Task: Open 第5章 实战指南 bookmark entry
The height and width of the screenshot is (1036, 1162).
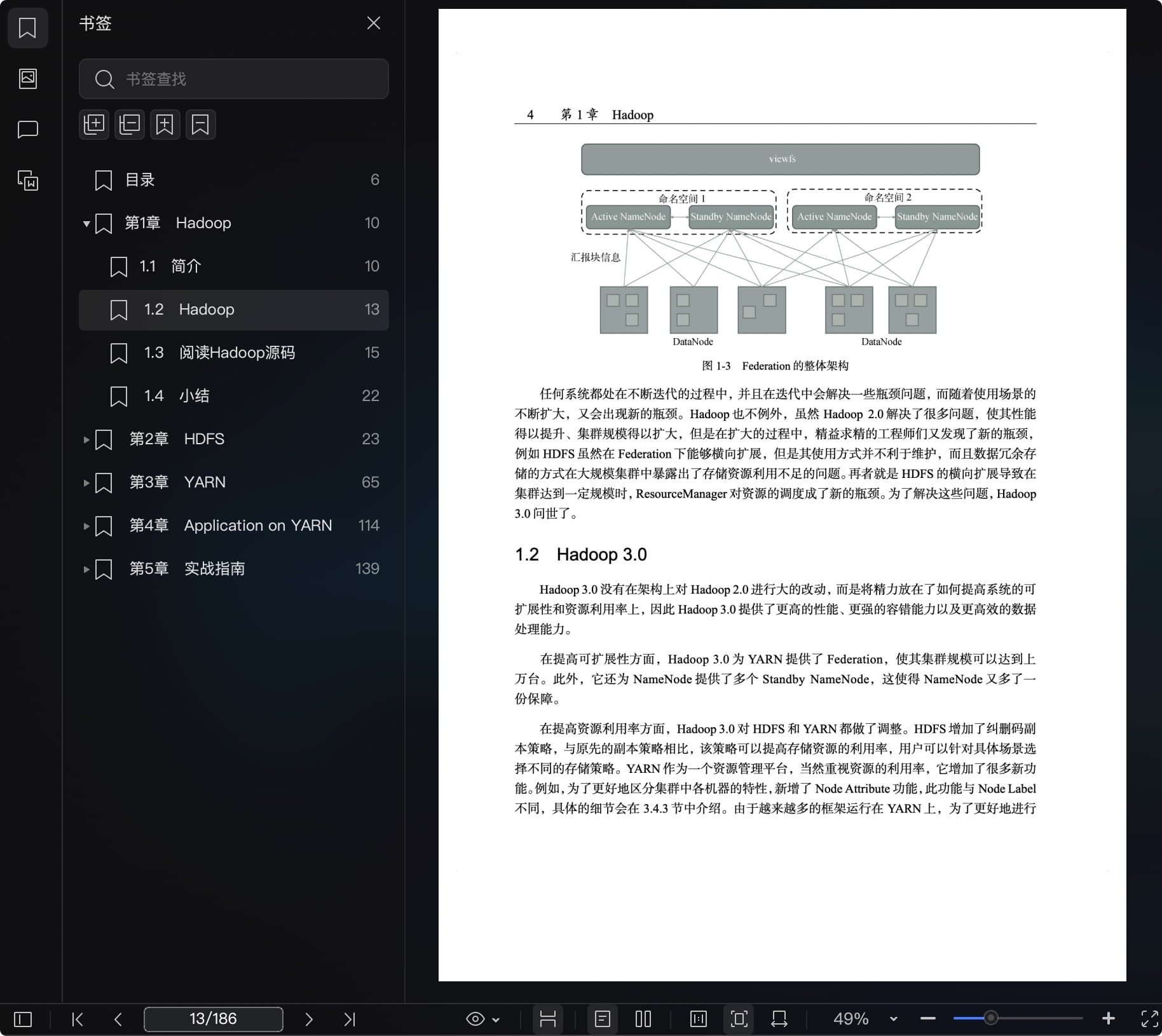Action: point(234,569)
